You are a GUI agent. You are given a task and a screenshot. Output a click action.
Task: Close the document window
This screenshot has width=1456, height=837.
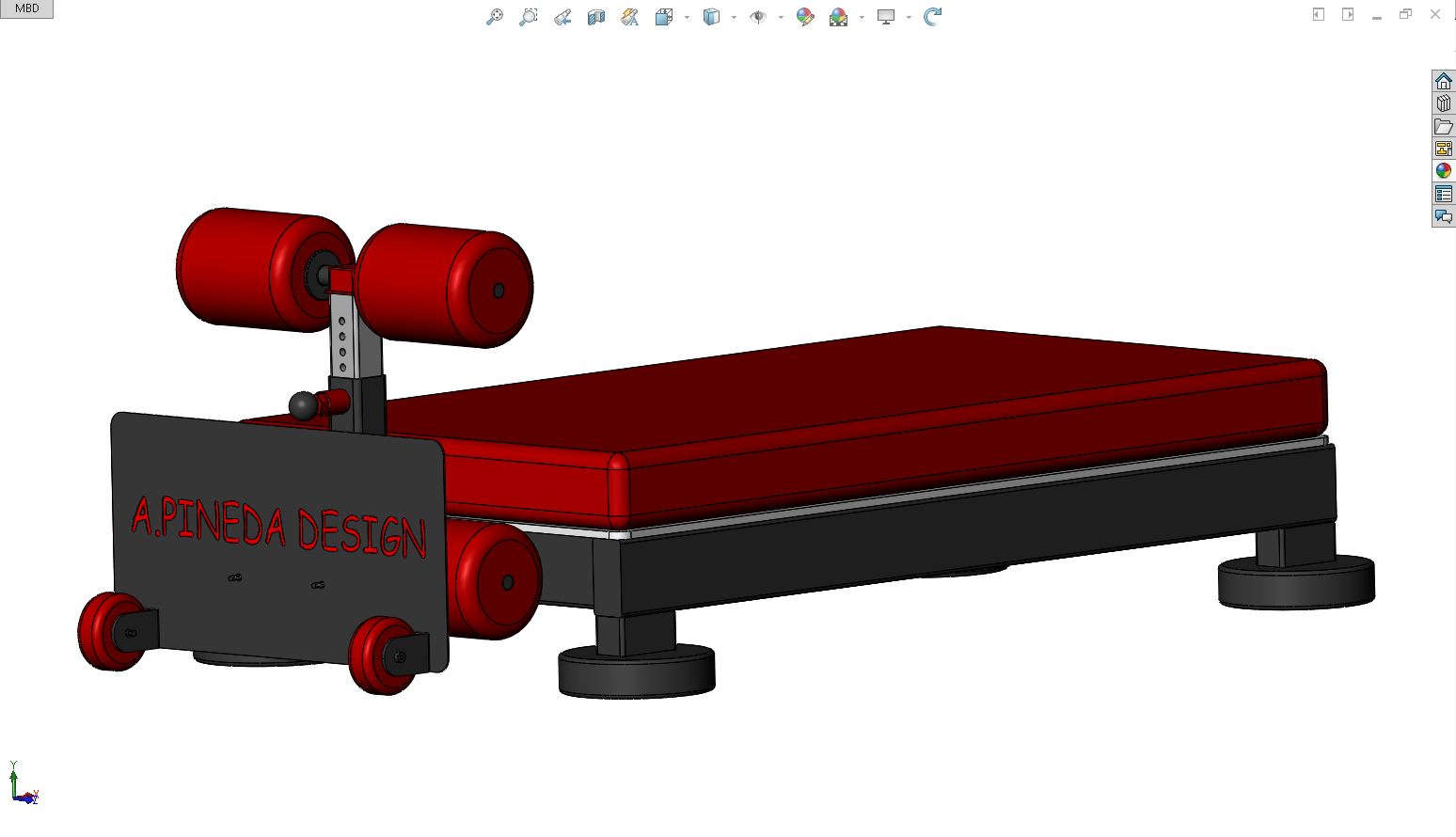(x=1435, y=14)
